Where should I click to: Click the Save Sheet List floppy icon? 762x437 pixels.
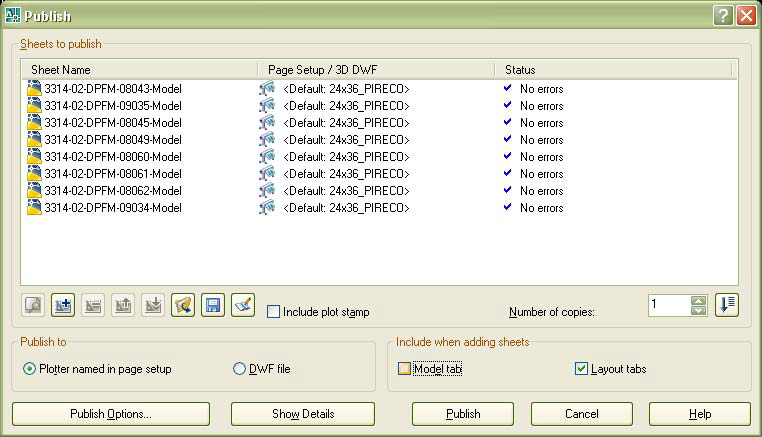(213, 305)
